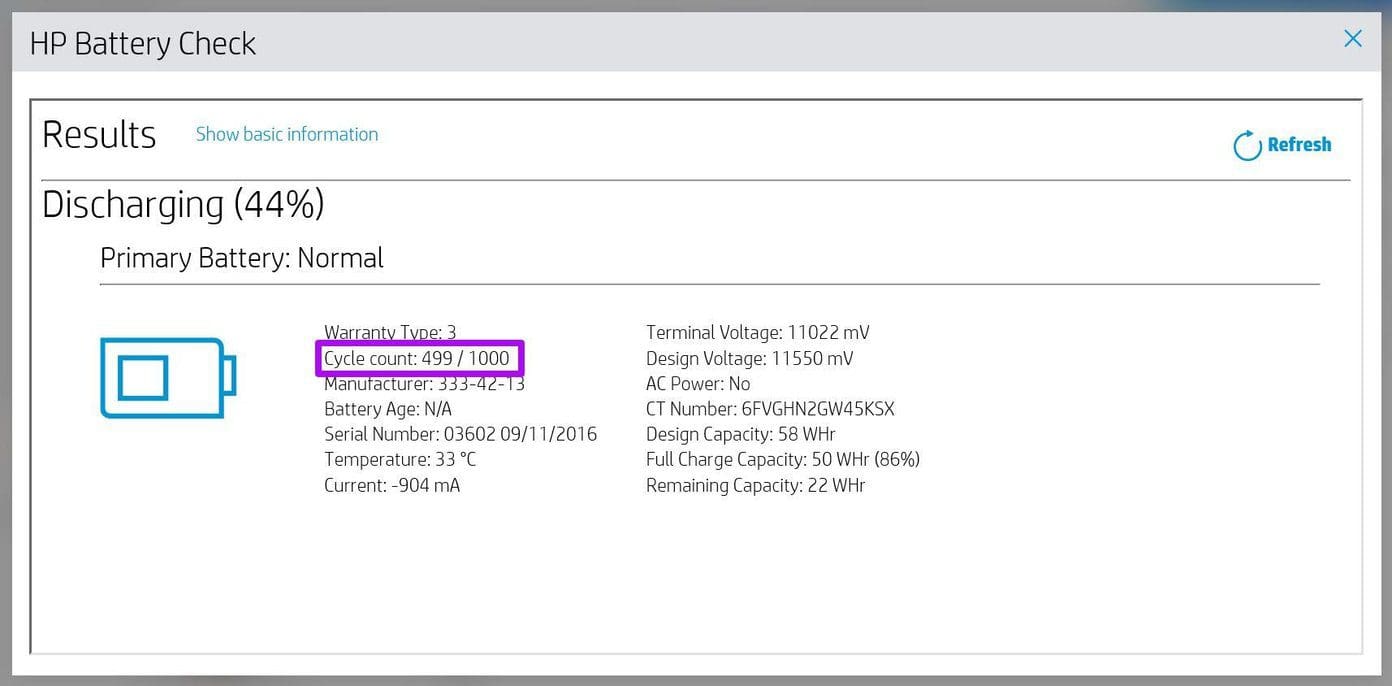The width and height of the screenshot is (1392, 686).
Task: Click the Refresh circular arrow icon
Action: [x=1247, y=145]
